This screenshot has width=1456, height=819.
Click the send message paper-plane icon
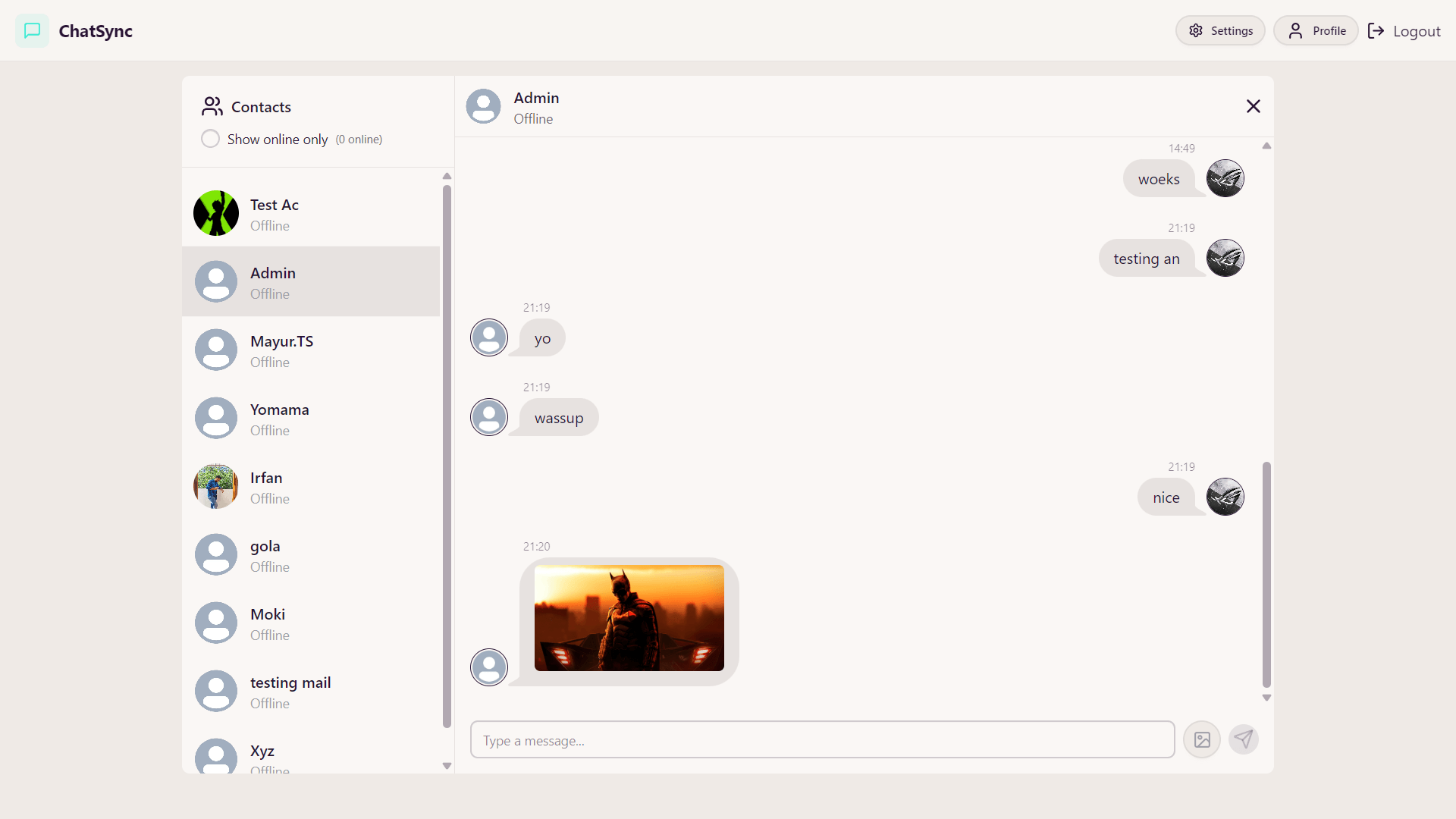[1244, 739]
